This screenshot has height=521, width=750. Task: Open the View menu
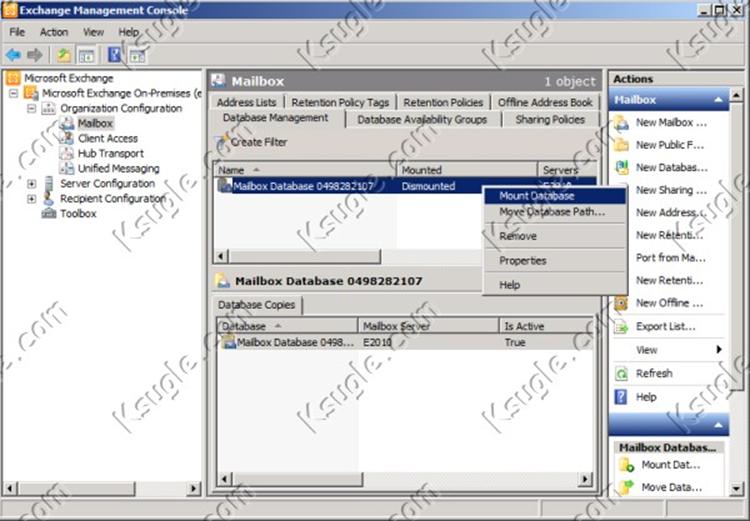[93, 32]
